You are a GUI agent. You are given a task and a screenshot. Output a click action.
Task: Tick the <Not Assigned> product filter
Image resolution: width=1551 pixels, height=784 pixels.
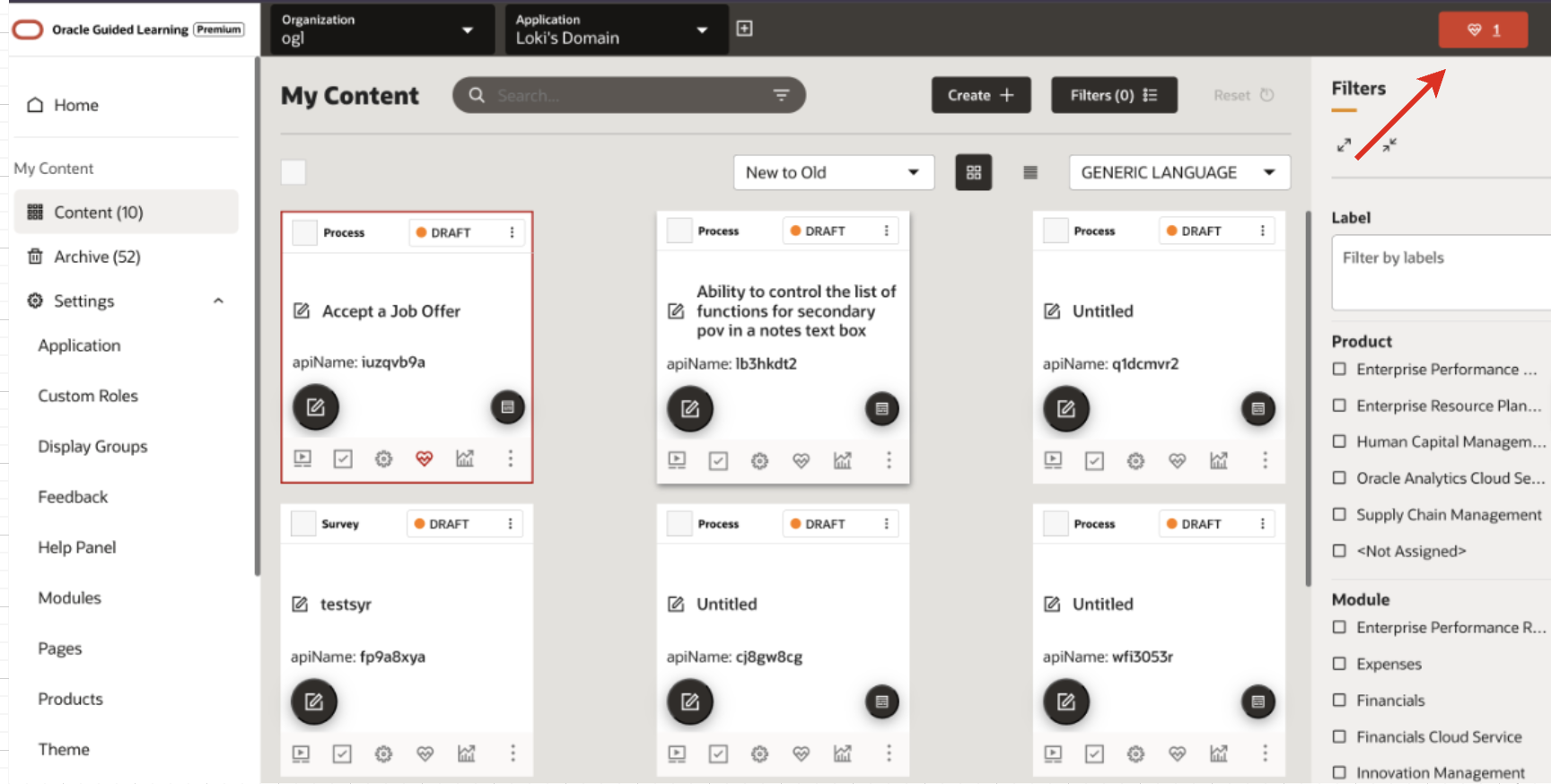[x=1339, y=551]
